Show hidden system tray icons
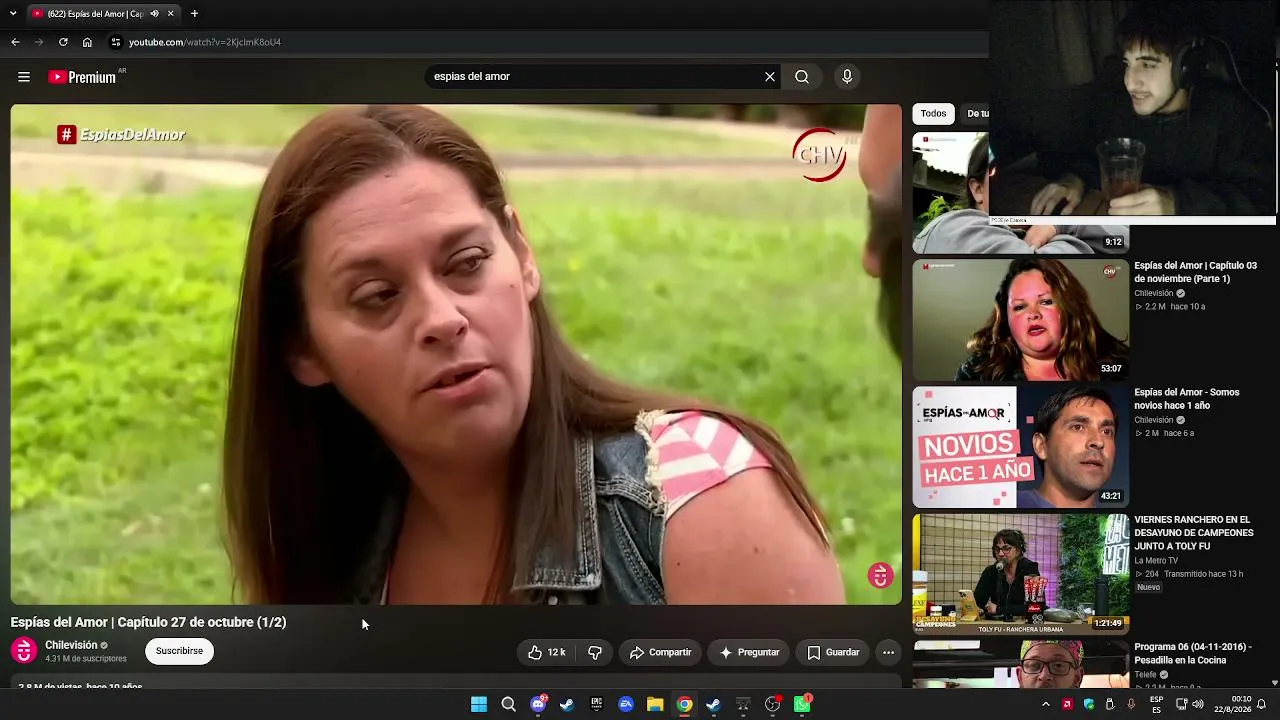The image size is (1280, 720). coord(1046,705)
